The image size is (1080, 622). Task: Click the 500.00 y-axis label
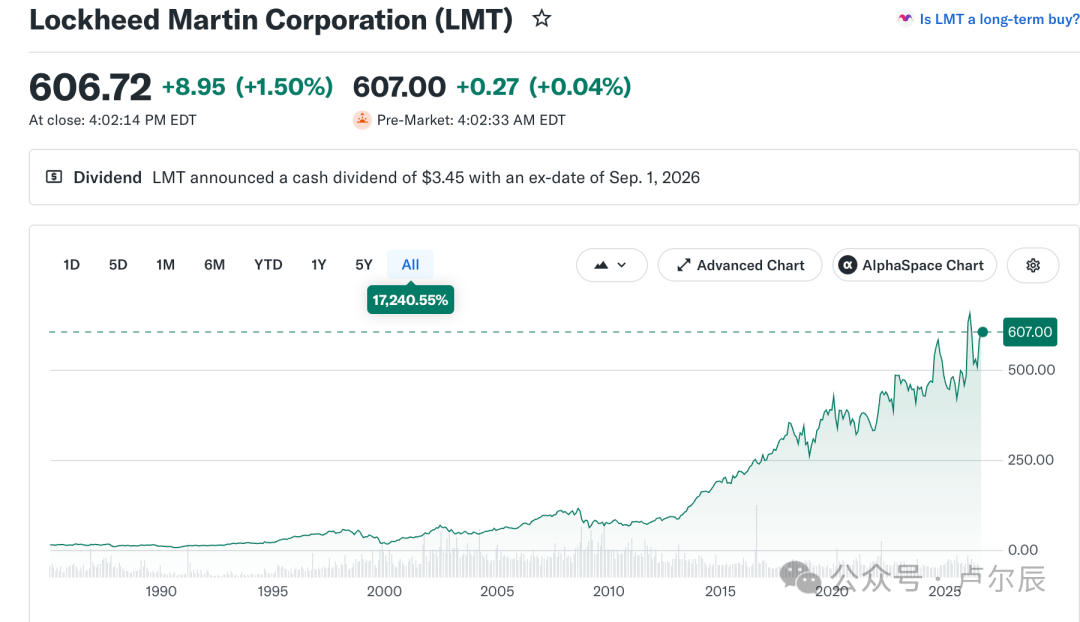pyautogui.click(x=1031, y=370)
